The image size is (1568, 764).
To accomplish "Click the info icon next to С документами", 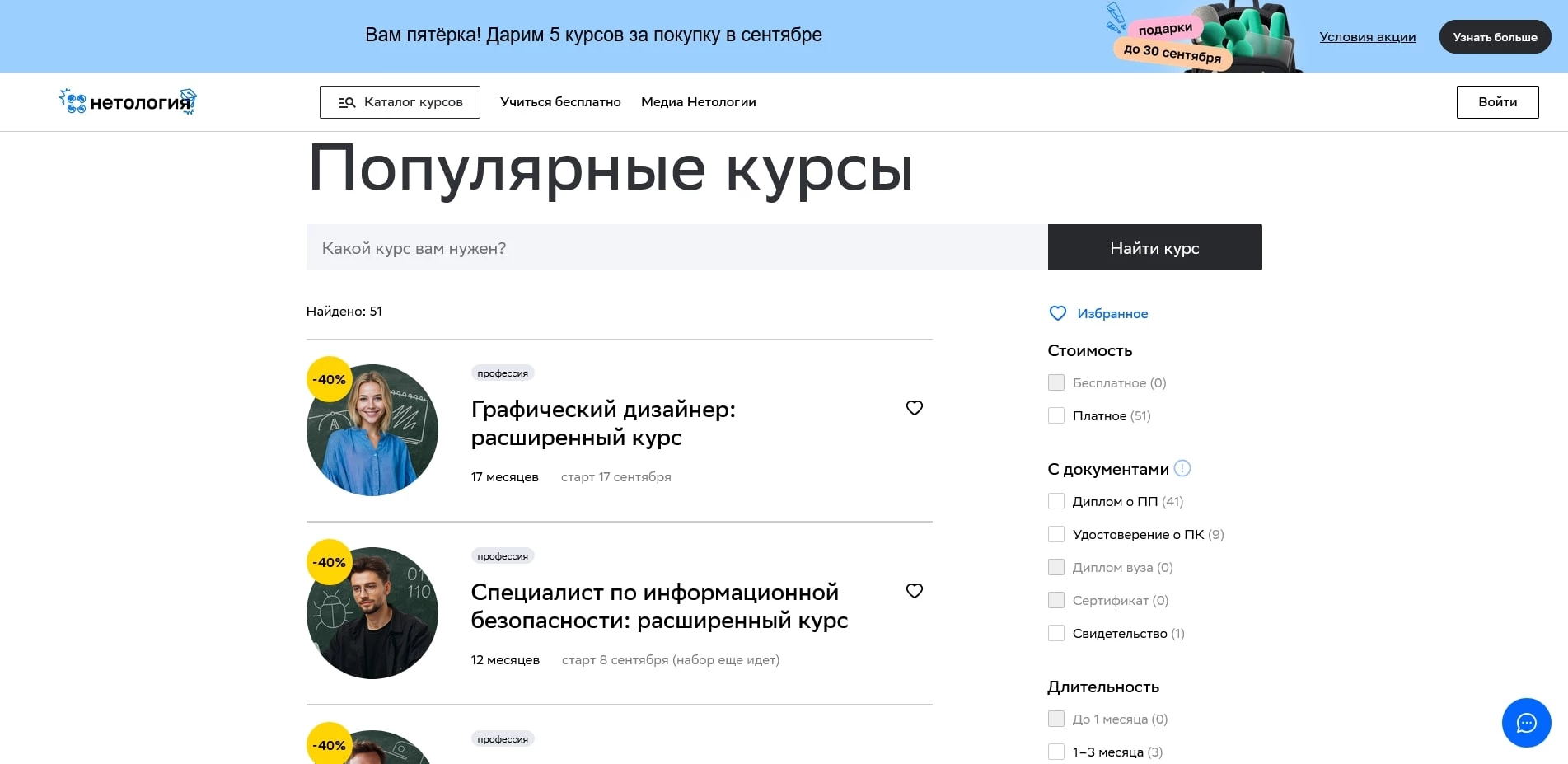I will 1182,468.
